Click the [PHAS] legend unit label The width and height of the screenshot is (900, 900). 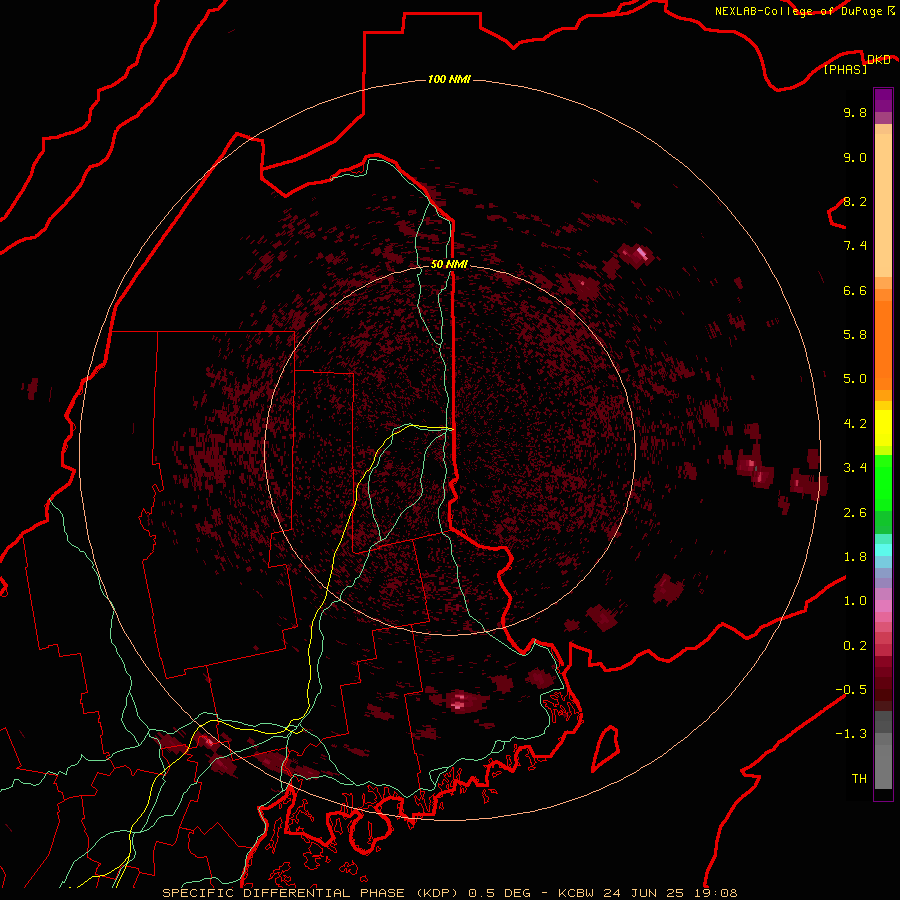845,69
